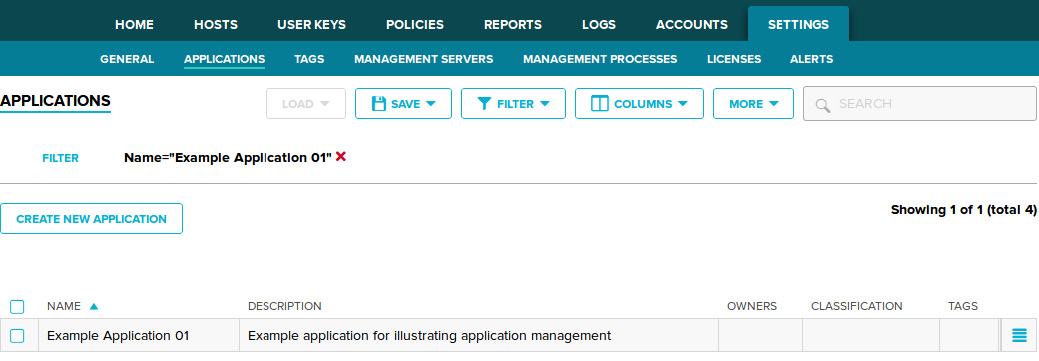This screenshot has width=1039, height=361.
Task: Click CREATE NEW APPLICATION button
Action: point(91,219)
